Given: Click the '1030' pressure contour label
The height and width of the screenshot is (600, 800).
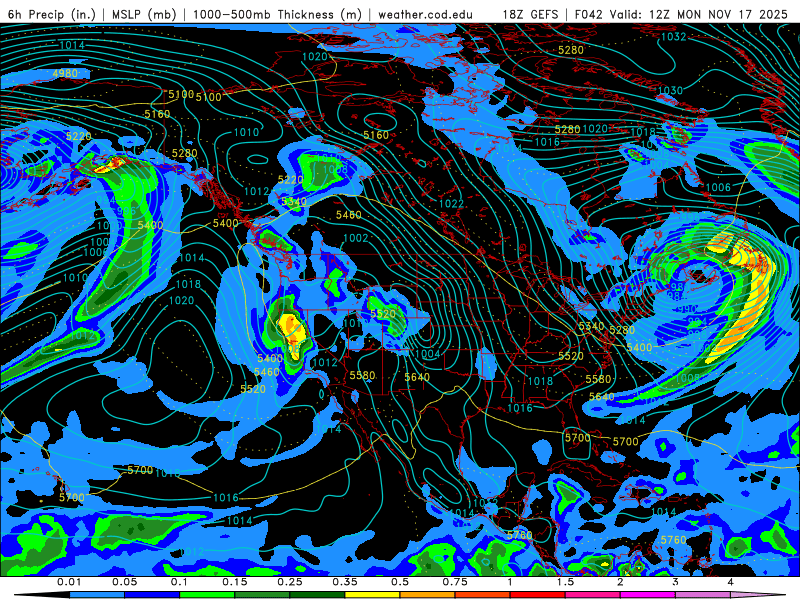Looking at the screenshot, I should tap(670, 90).
